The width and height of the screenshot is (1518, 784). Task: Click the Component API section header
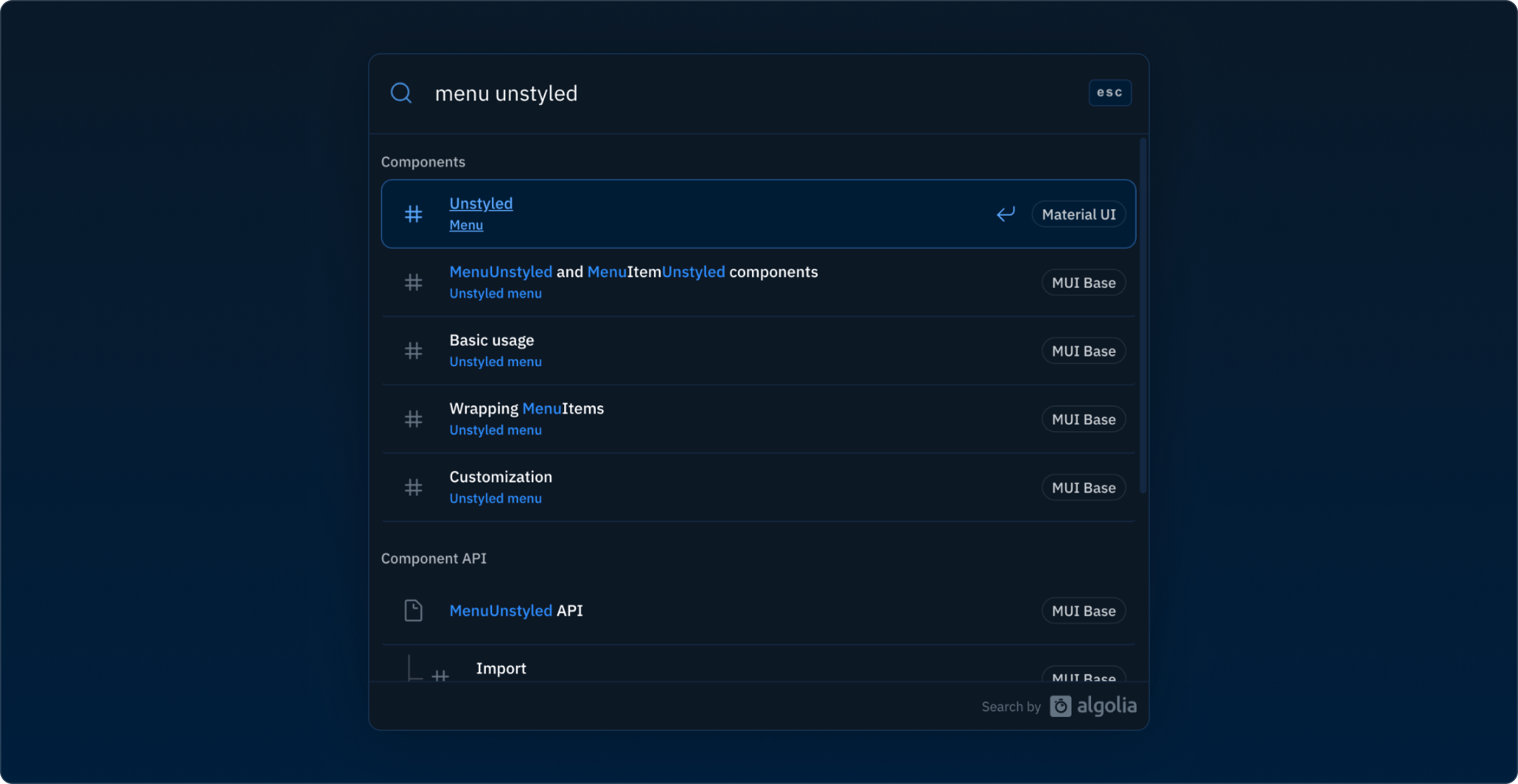(433, 558)
